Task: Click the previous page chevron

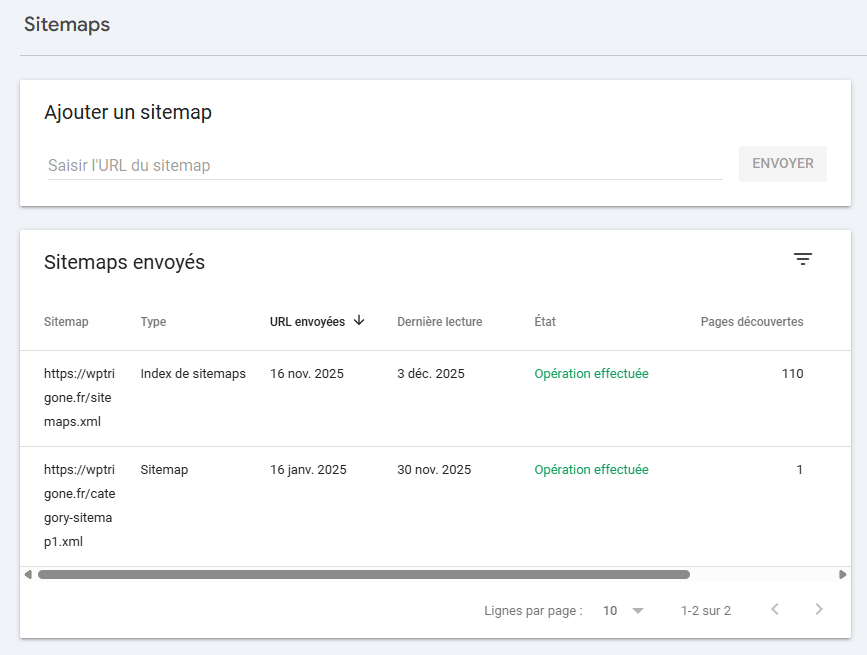Action: (x=775, y=610)
